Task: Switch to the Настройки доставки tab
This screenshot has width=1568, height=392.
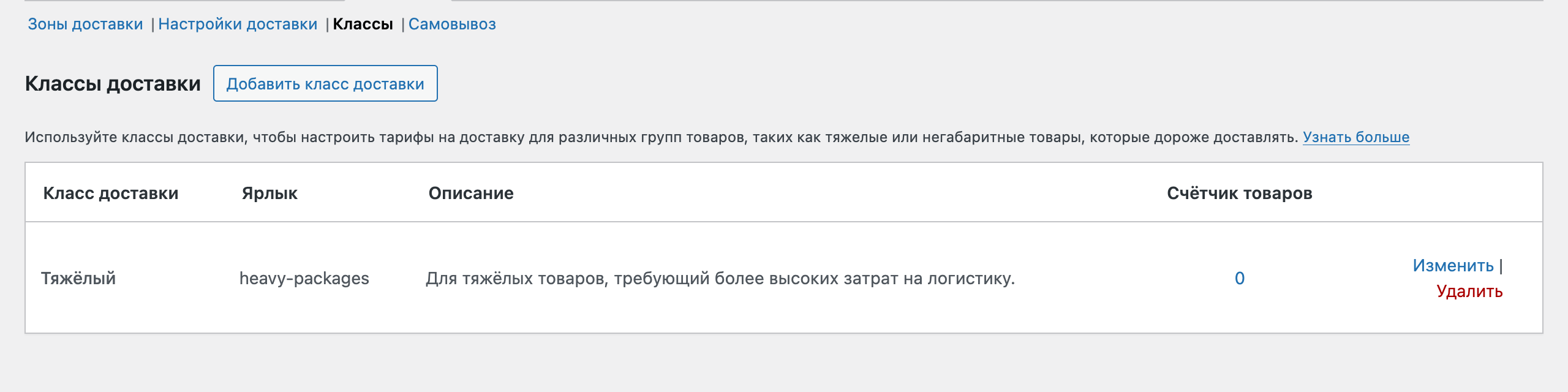Action: point(238,24)
